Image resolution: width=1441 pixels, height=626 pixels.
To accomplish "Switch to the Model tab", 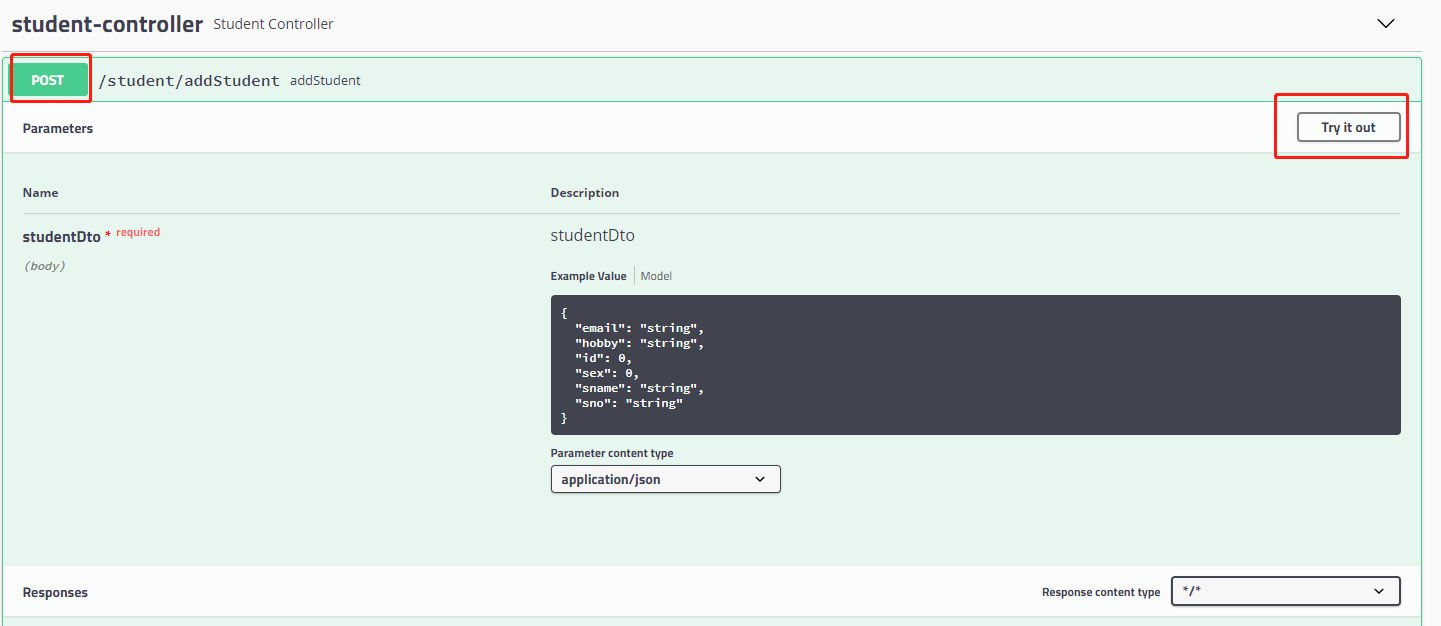I will coord(656,276).
